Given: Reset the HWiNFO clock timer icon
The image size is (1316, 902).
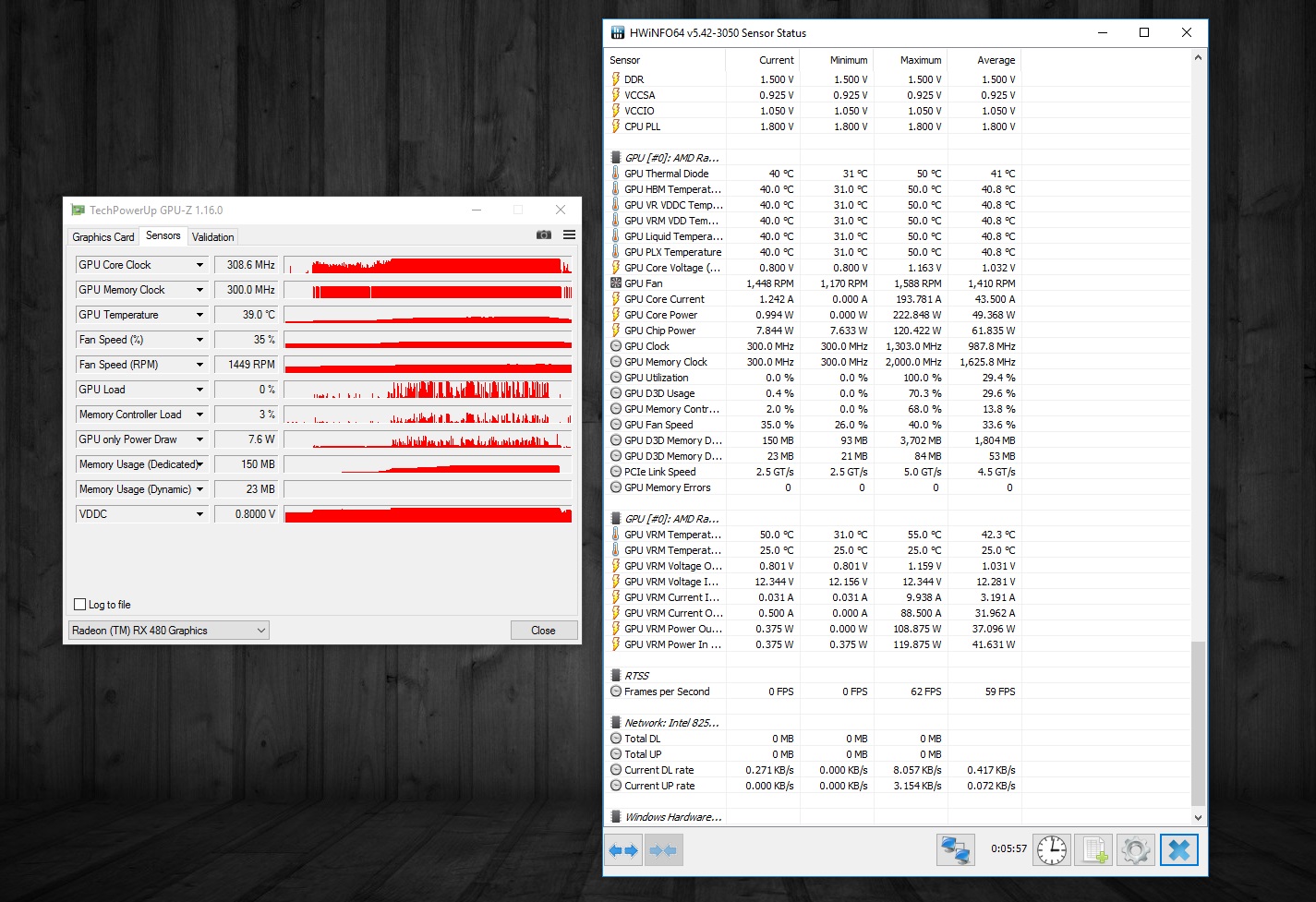Looking at the screenshot, I should 1052,849.
